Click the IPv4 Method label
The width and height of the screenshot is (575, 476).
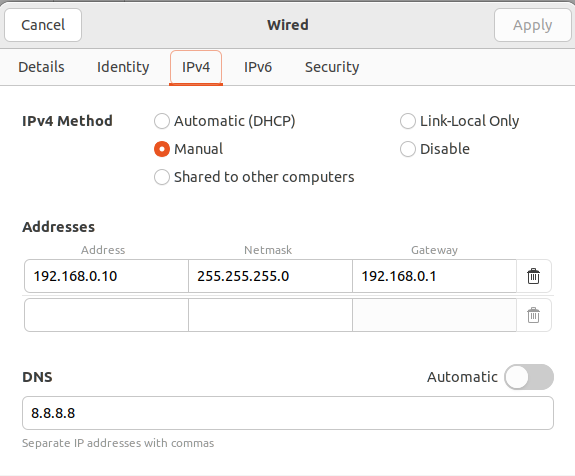[67, 121]
